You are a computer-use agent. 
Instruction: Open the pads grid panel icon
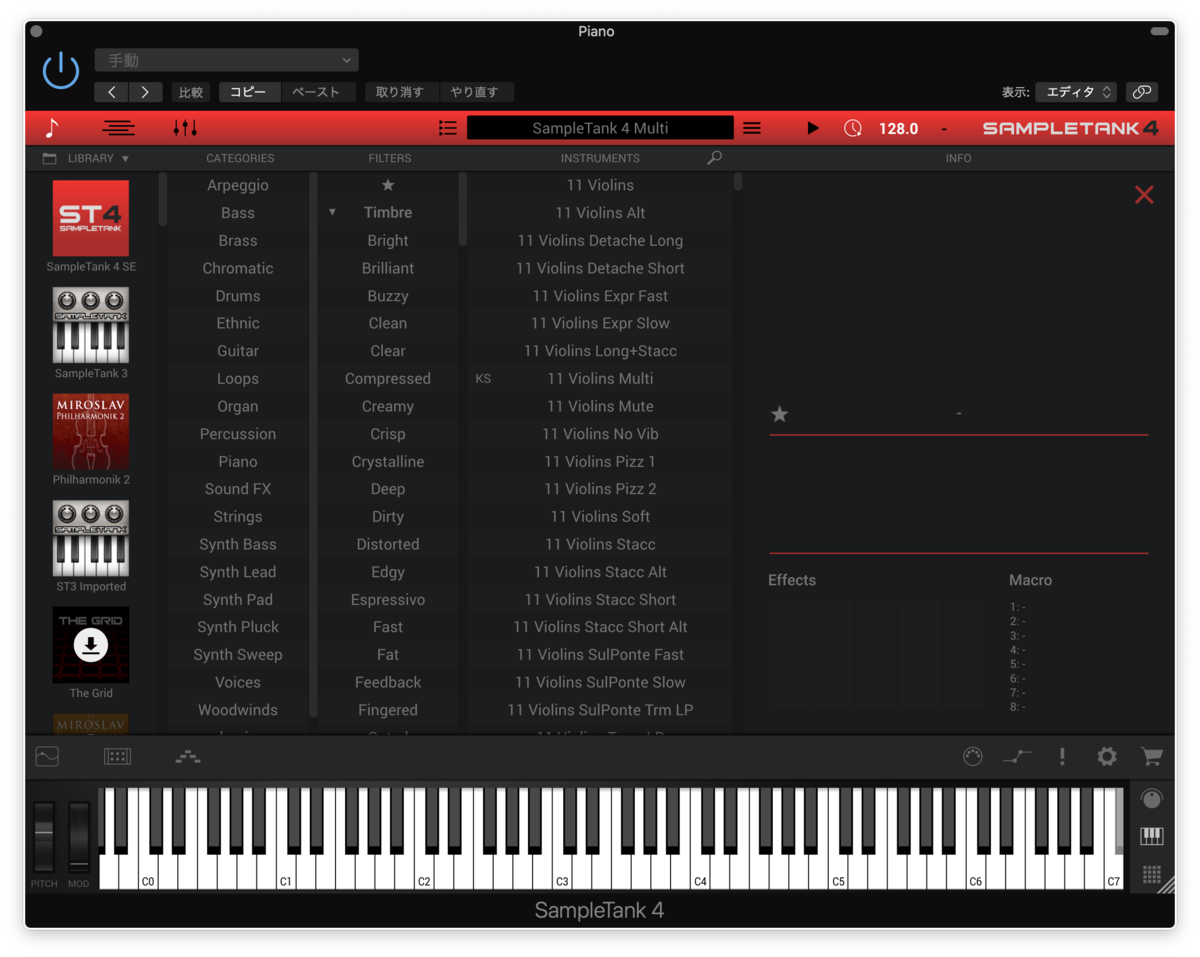(118, 757)
